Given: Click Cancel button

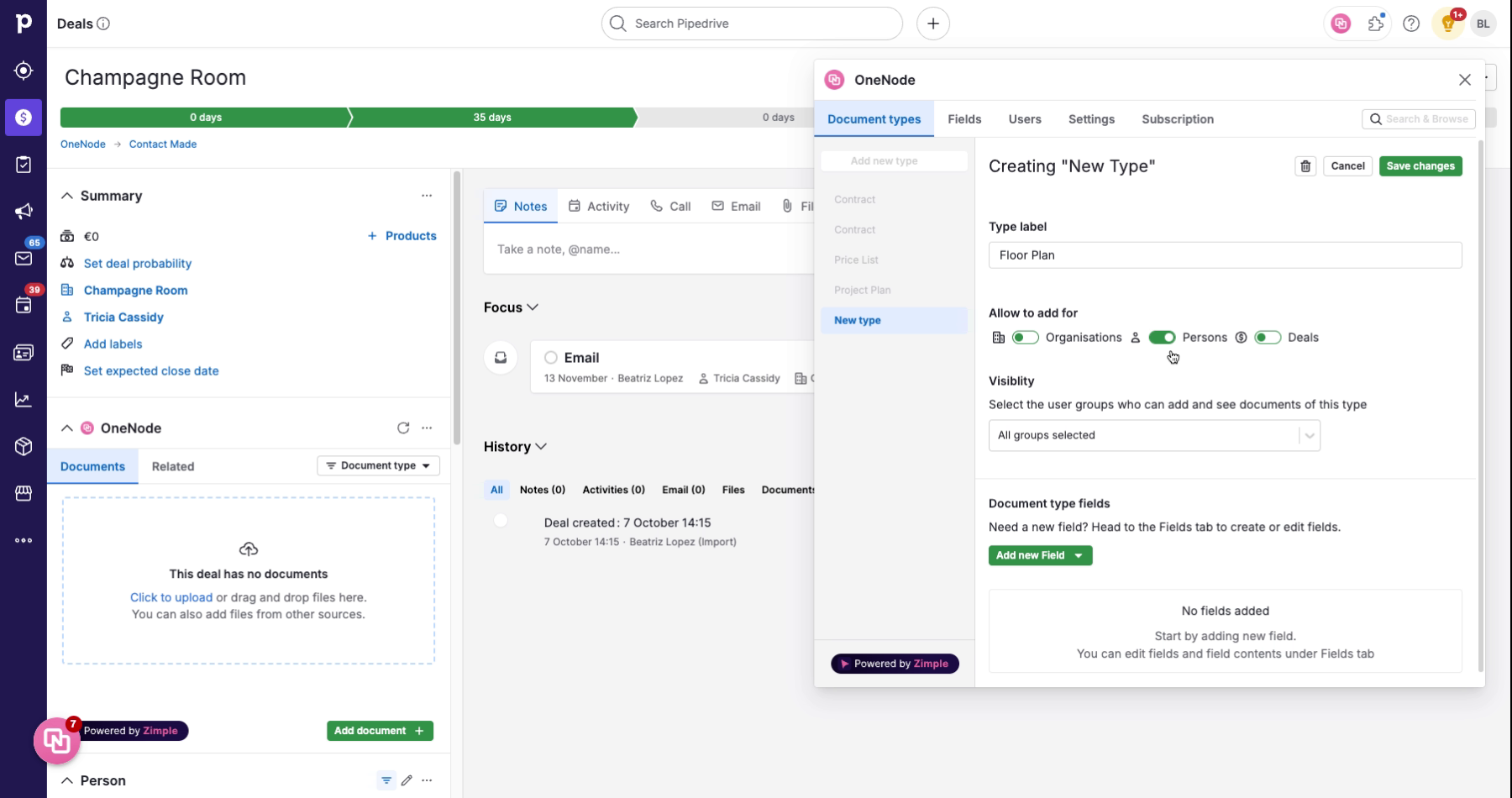Looking at the screenshot, I should coord(1347,166).
